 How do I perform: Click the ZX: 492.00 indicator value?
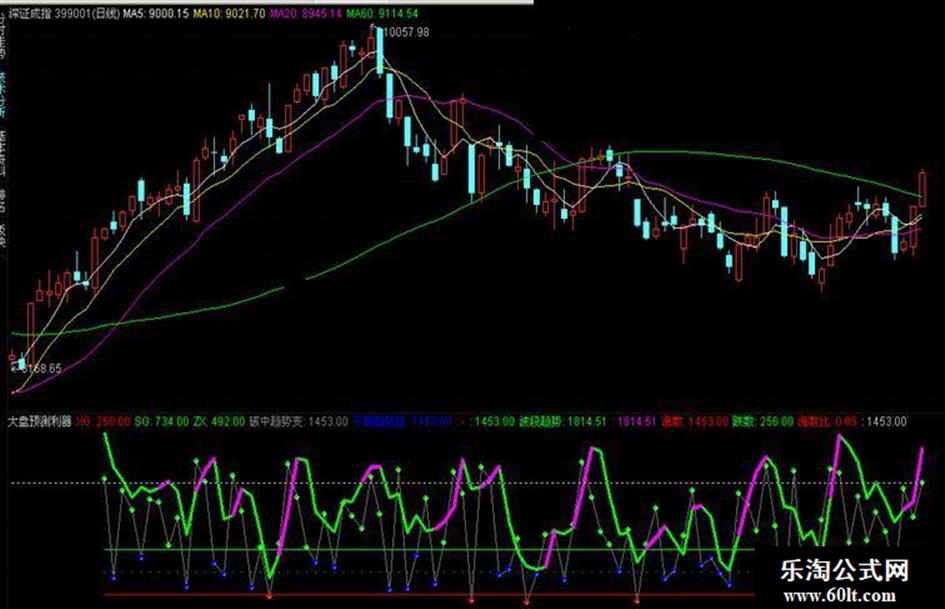(219, 421)
